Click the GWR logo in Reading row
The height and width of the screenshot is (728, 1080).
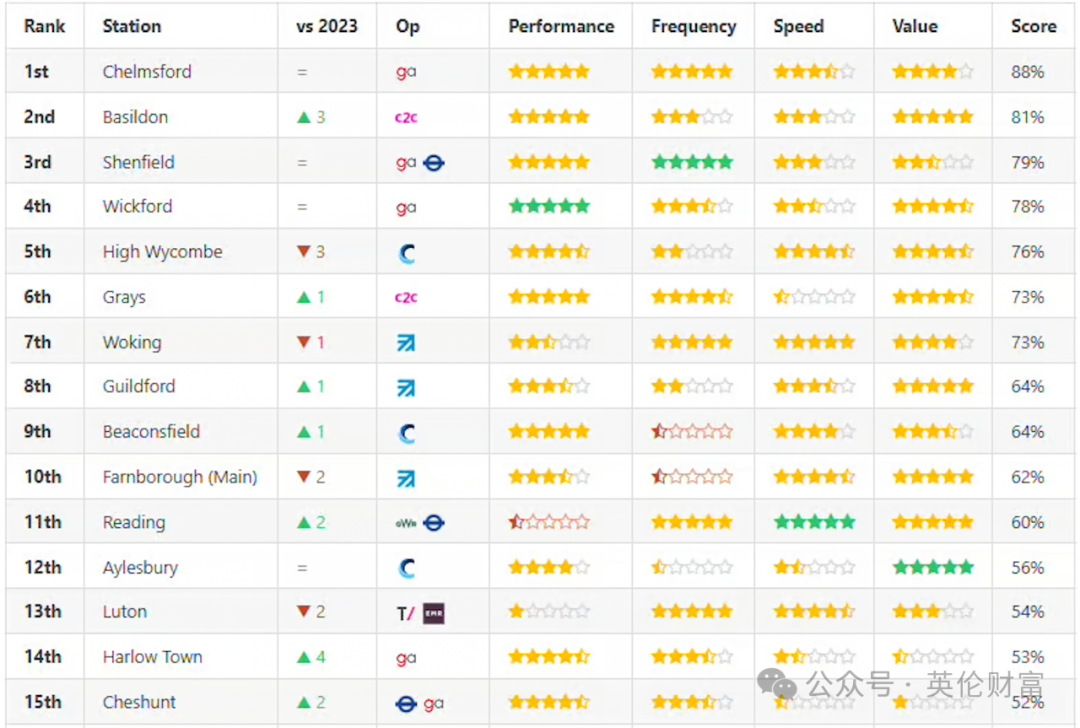click(406, 523)
